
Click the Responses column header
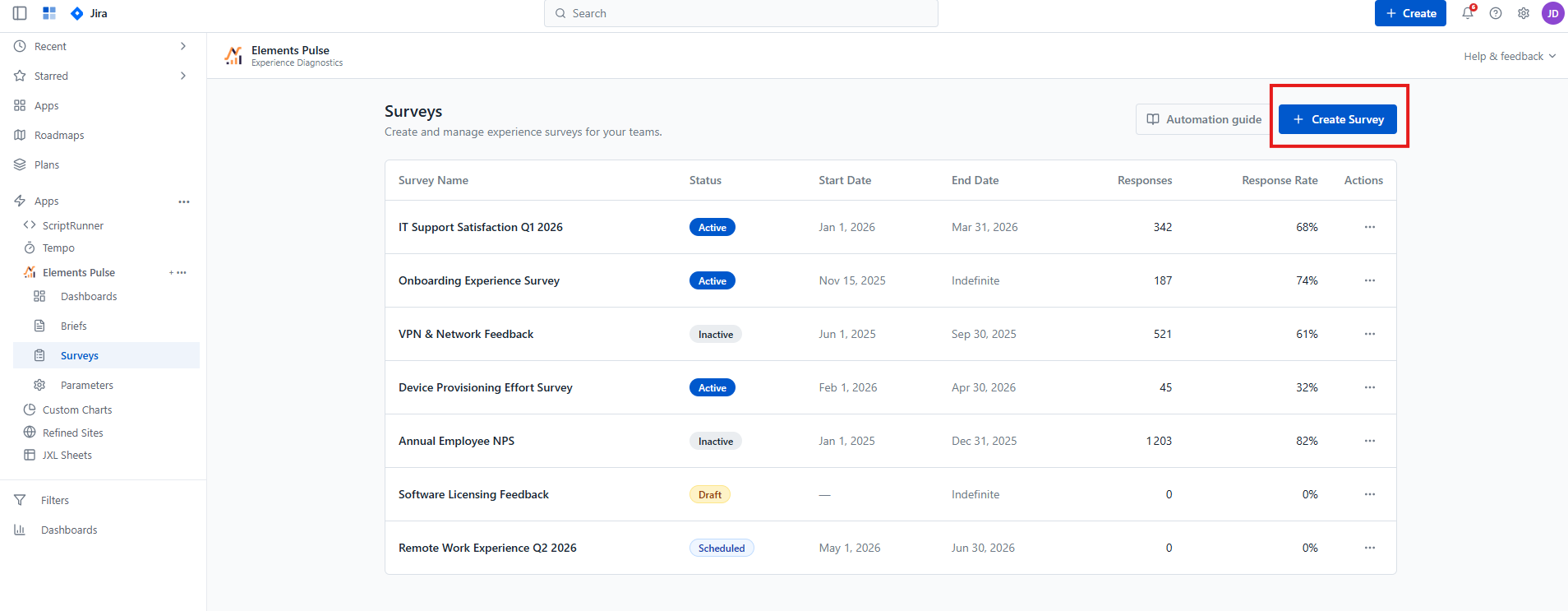[x=1145, y=180]
